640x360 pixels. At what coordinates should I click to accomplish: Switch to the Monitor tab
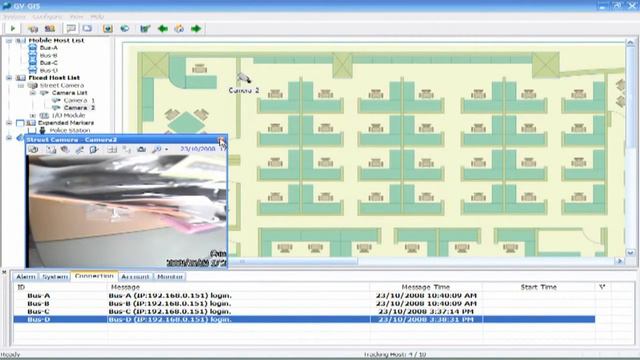pos(170,277)
